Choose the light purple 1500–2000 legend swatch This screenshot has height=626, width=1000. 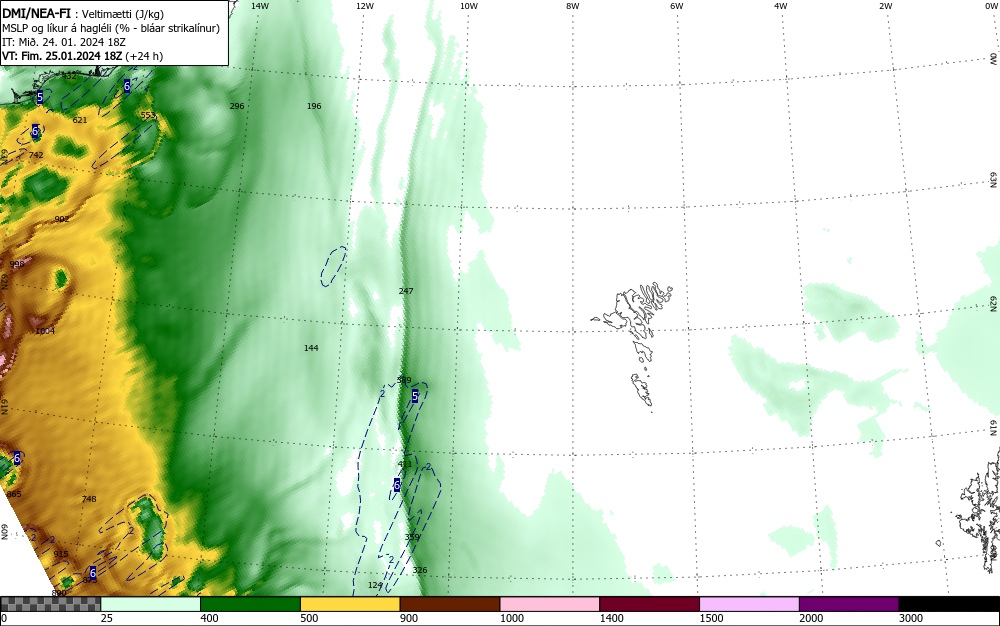tap(749, 604)
